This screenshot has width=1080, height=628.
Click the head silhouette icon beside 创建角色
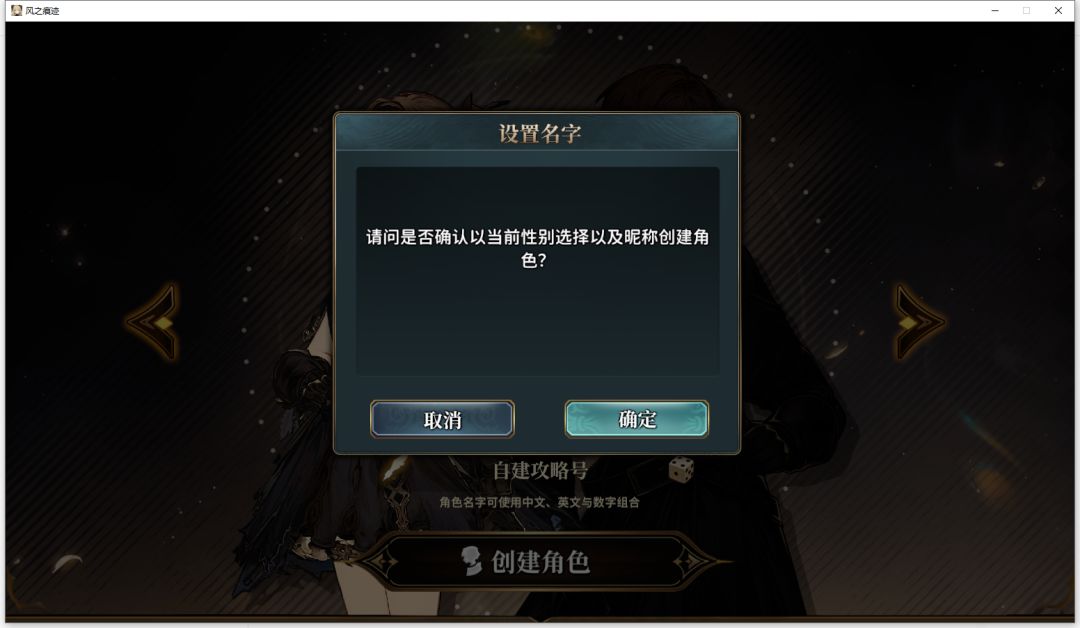click(x=471, y=561)
